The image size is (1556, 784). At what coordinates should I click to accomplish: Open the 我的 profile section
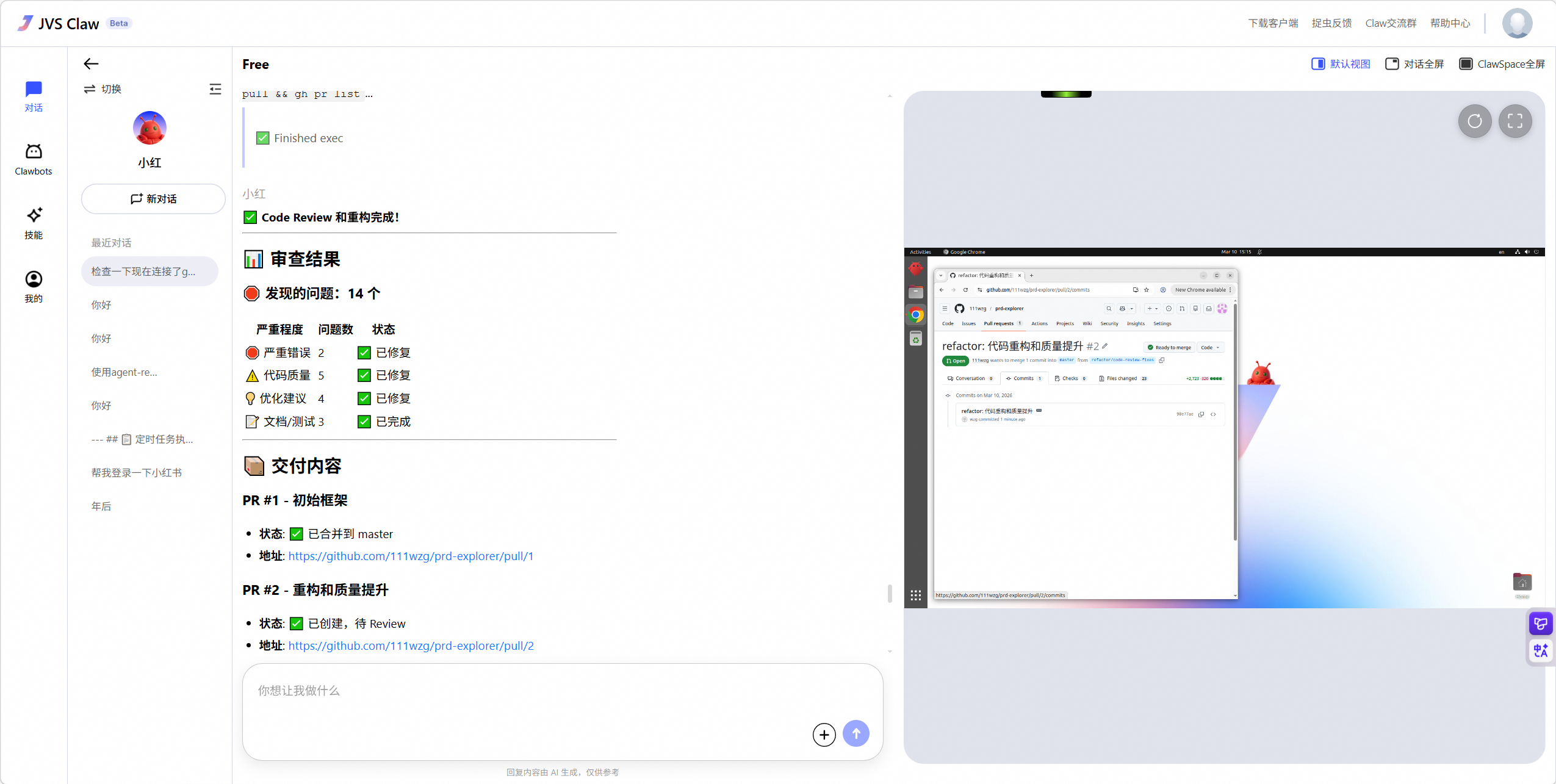pos(34,285)
